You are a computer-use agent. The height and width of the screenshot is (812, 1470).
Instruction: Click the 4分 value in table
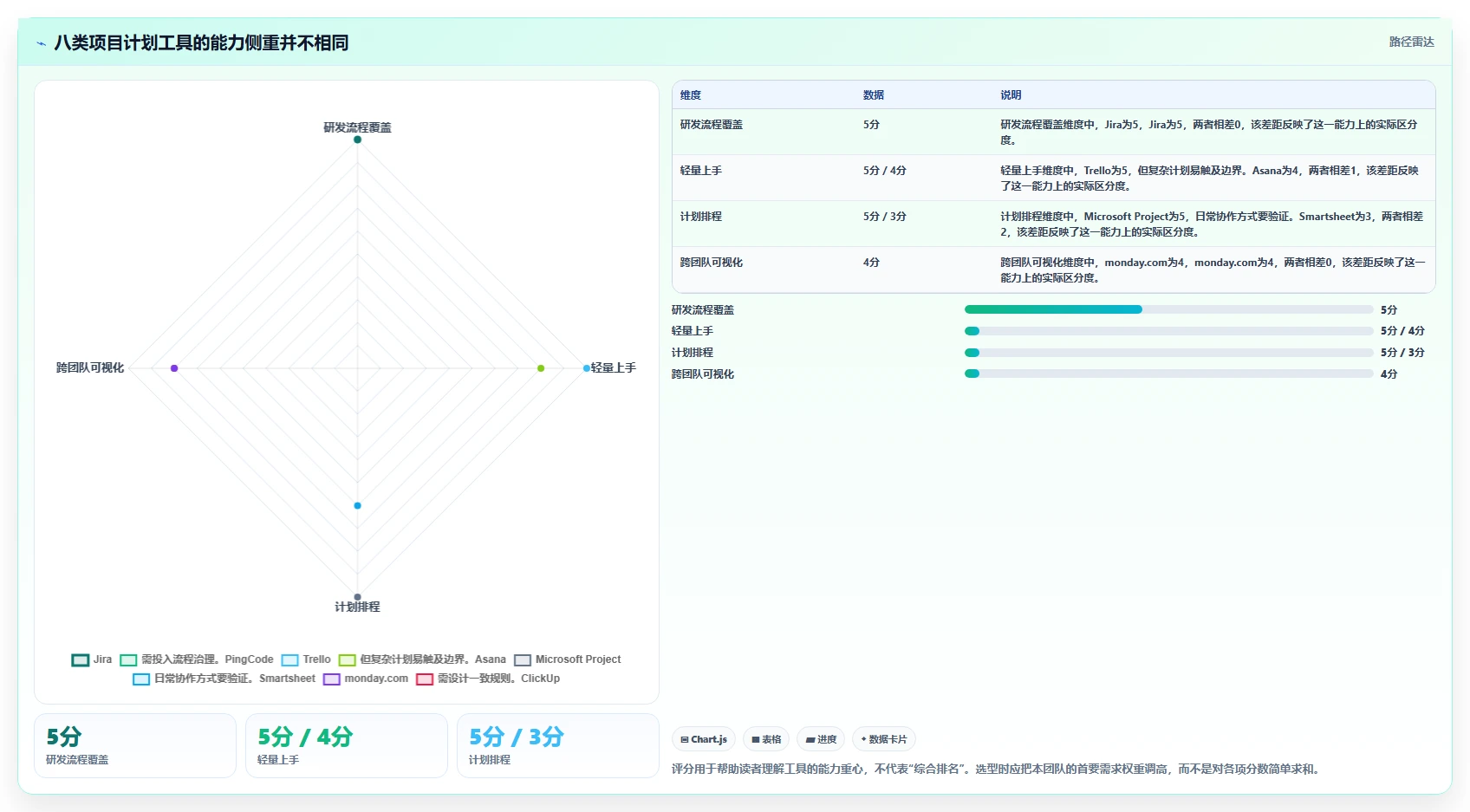(871, 263)
